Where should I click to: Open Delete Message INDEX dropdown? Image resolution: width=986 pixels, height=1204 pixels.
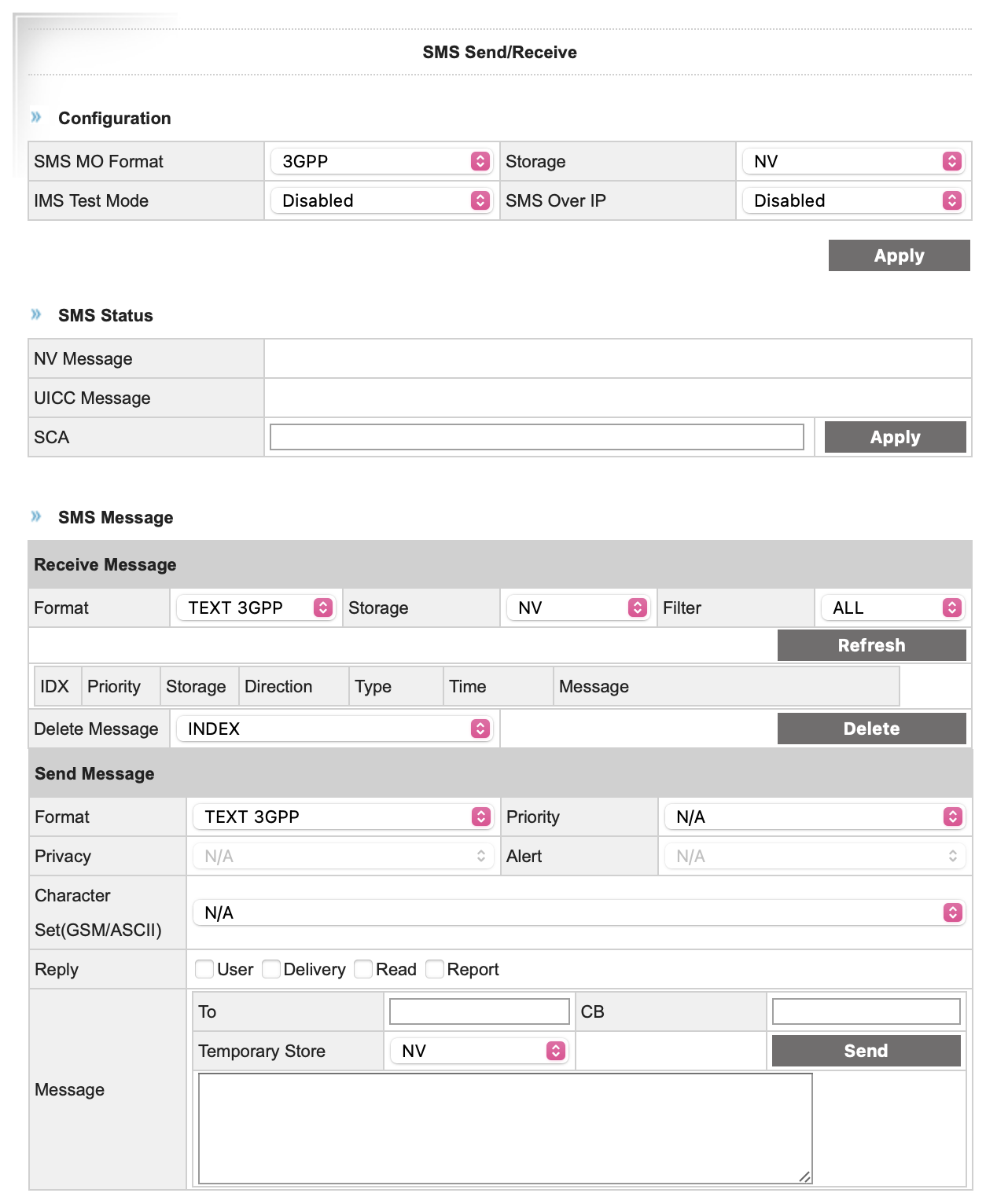tap(334, 729)
